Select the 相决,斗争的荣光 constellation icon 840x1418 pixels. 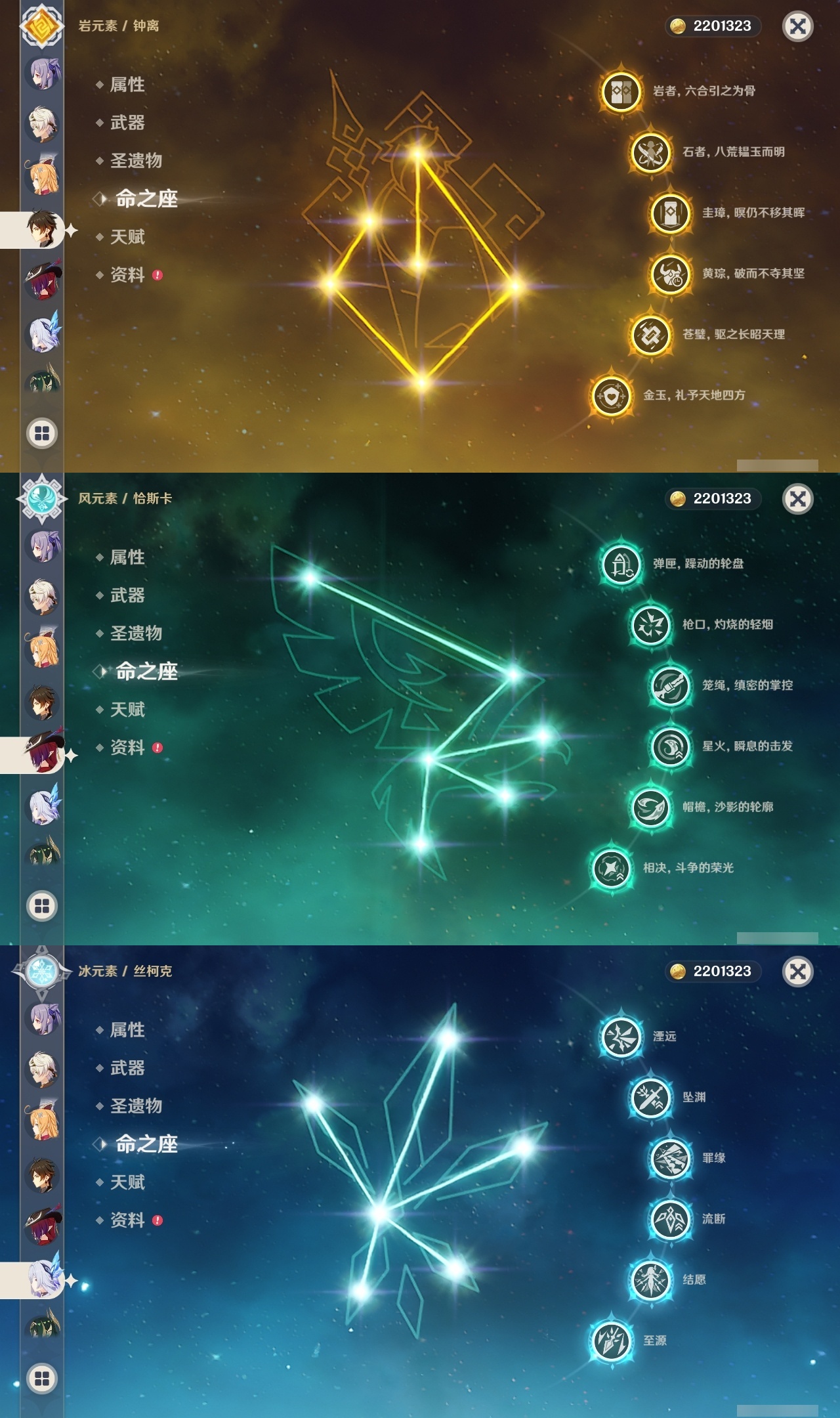coord(611,869)
